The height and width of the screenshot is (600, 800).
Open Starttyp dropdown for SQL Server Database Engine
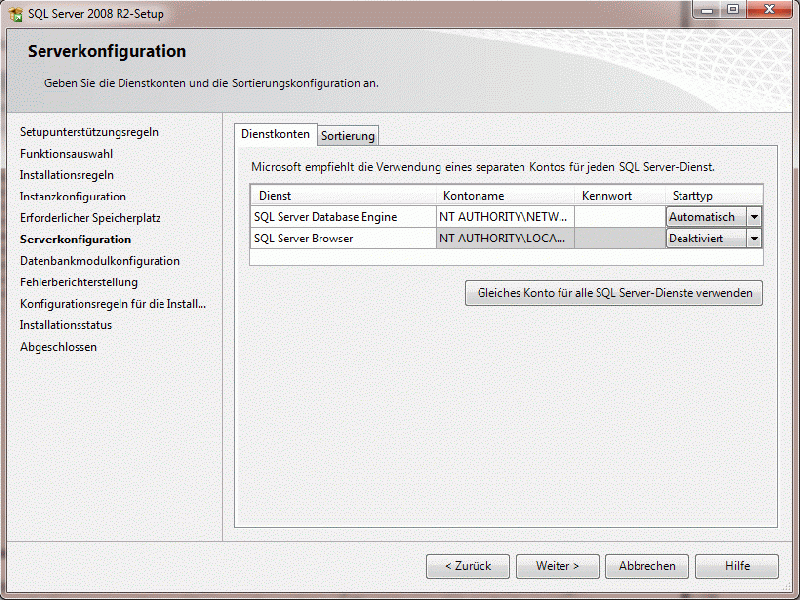point(754,217)
